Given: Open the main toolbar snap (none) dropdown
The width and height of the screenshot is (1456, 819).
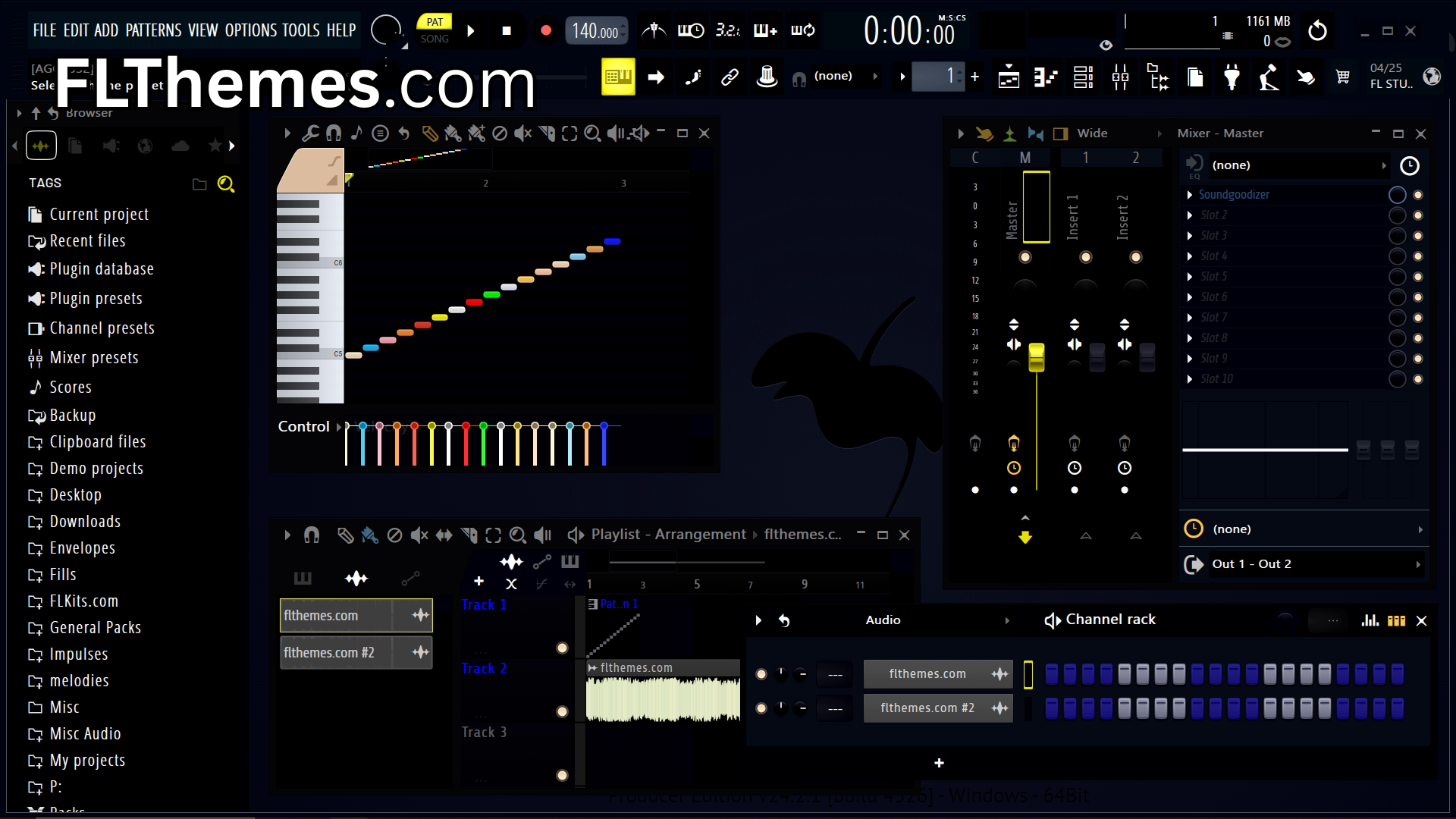Looking at the screenshot, I should click(846, 77).
